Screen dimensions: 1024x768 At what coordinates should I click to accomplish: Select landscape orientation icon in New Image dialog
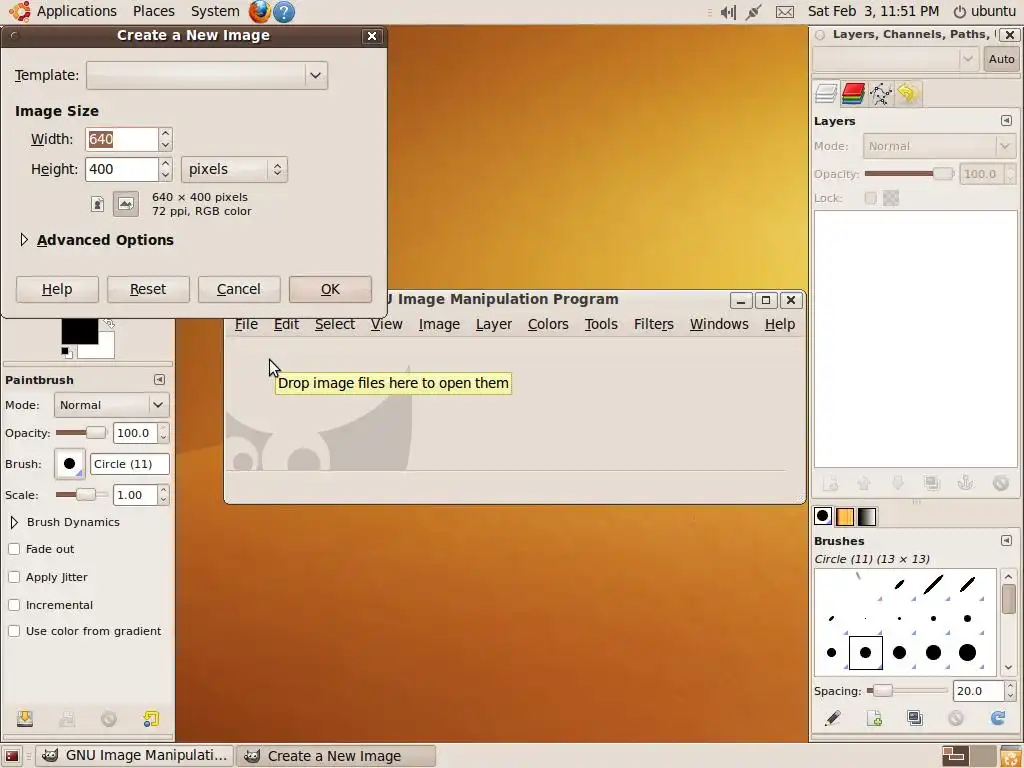pyautogui.click(x=125, y=204)
